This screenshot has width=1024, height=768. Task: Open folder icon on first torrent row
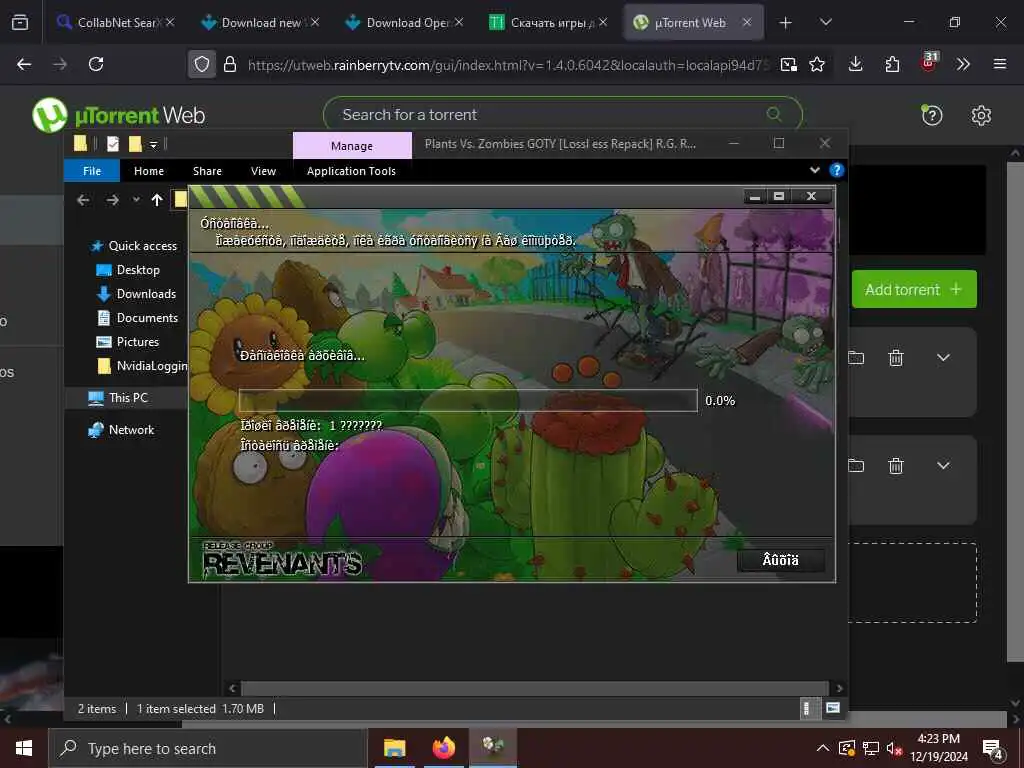[856, 357]
